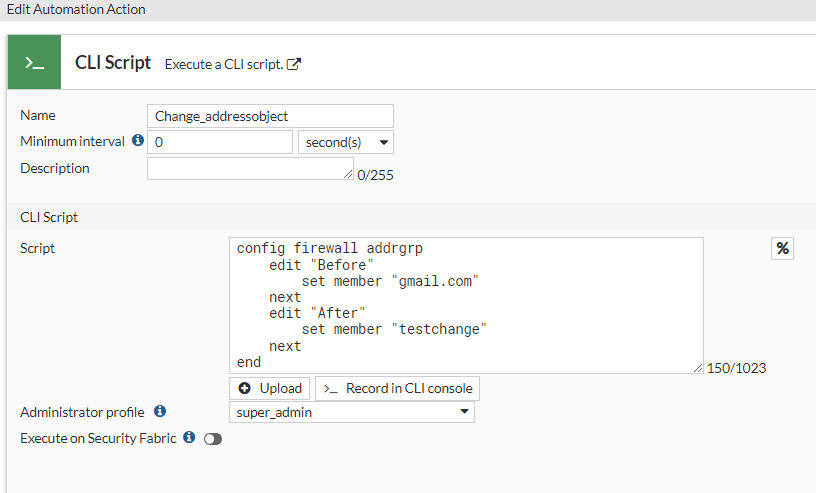
Task: Click the green CLI Script terminal icon
Action: pos(34,62)
